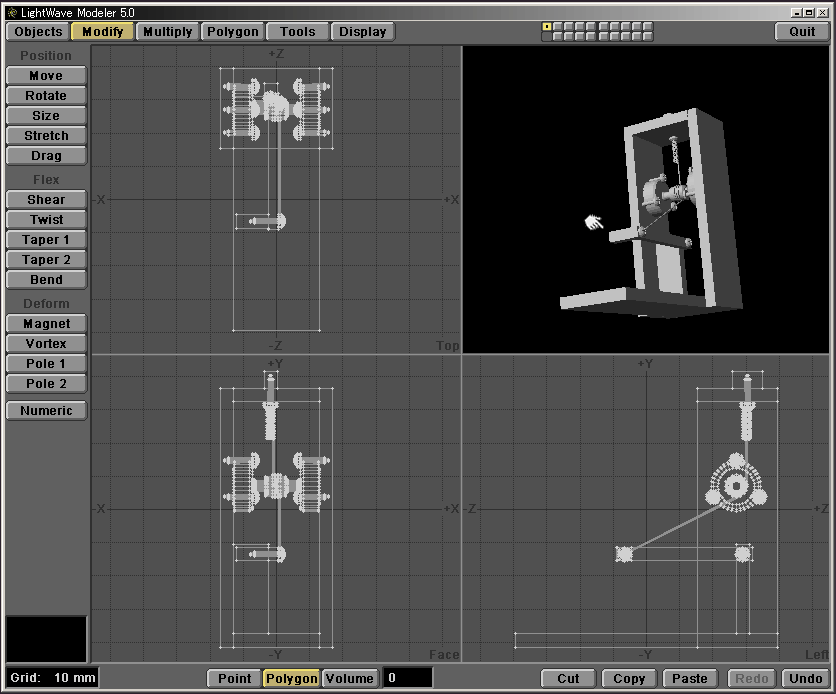This screenshot has width=836, height=694.
Task: Switch selection mode to Volume
Action: click(x=350, y=678)
